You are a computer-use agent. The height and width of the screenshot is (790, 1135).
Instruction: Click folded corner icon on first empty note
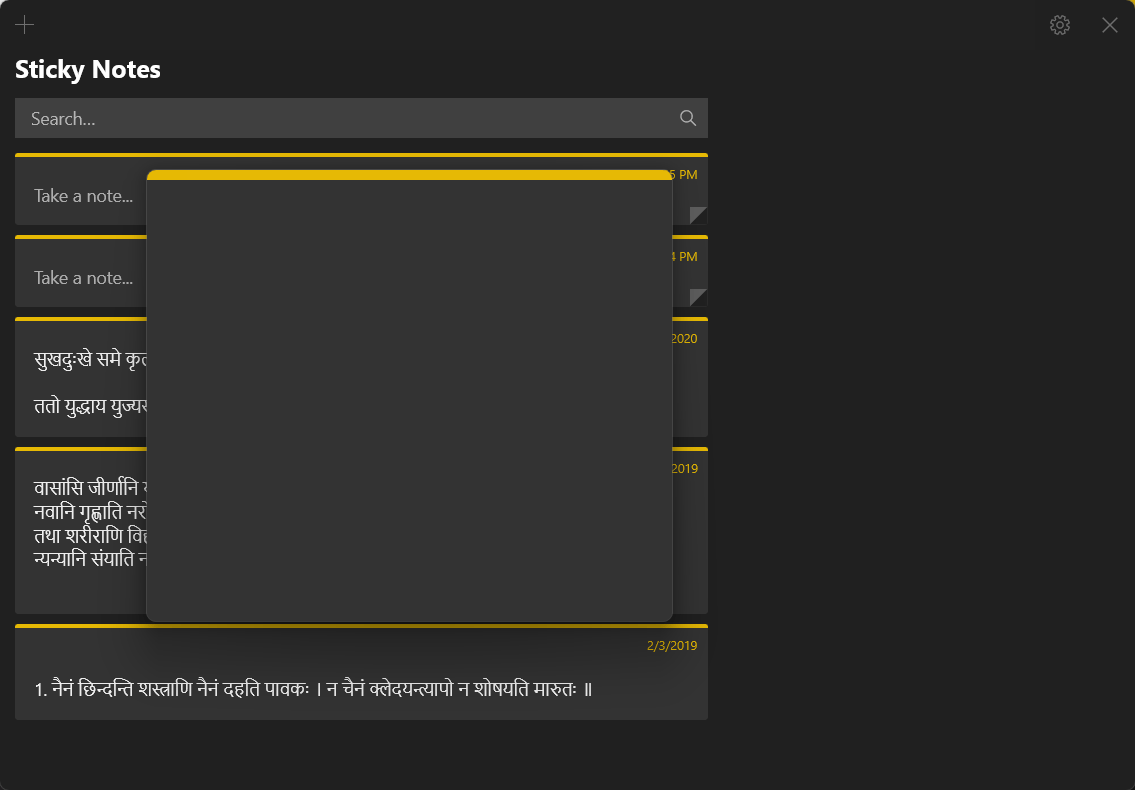[x=698, y=215]
